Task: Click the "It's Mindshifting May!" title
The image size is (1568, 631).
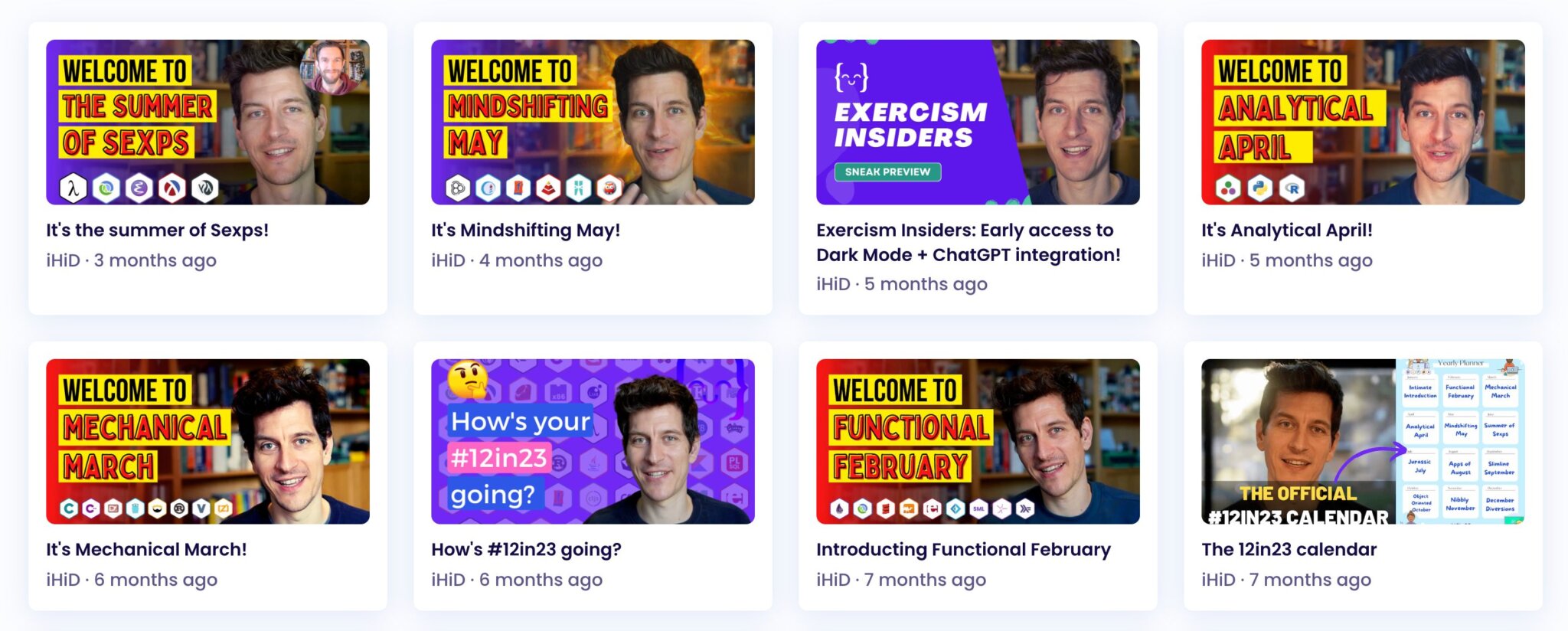Action: click(525, 230)
